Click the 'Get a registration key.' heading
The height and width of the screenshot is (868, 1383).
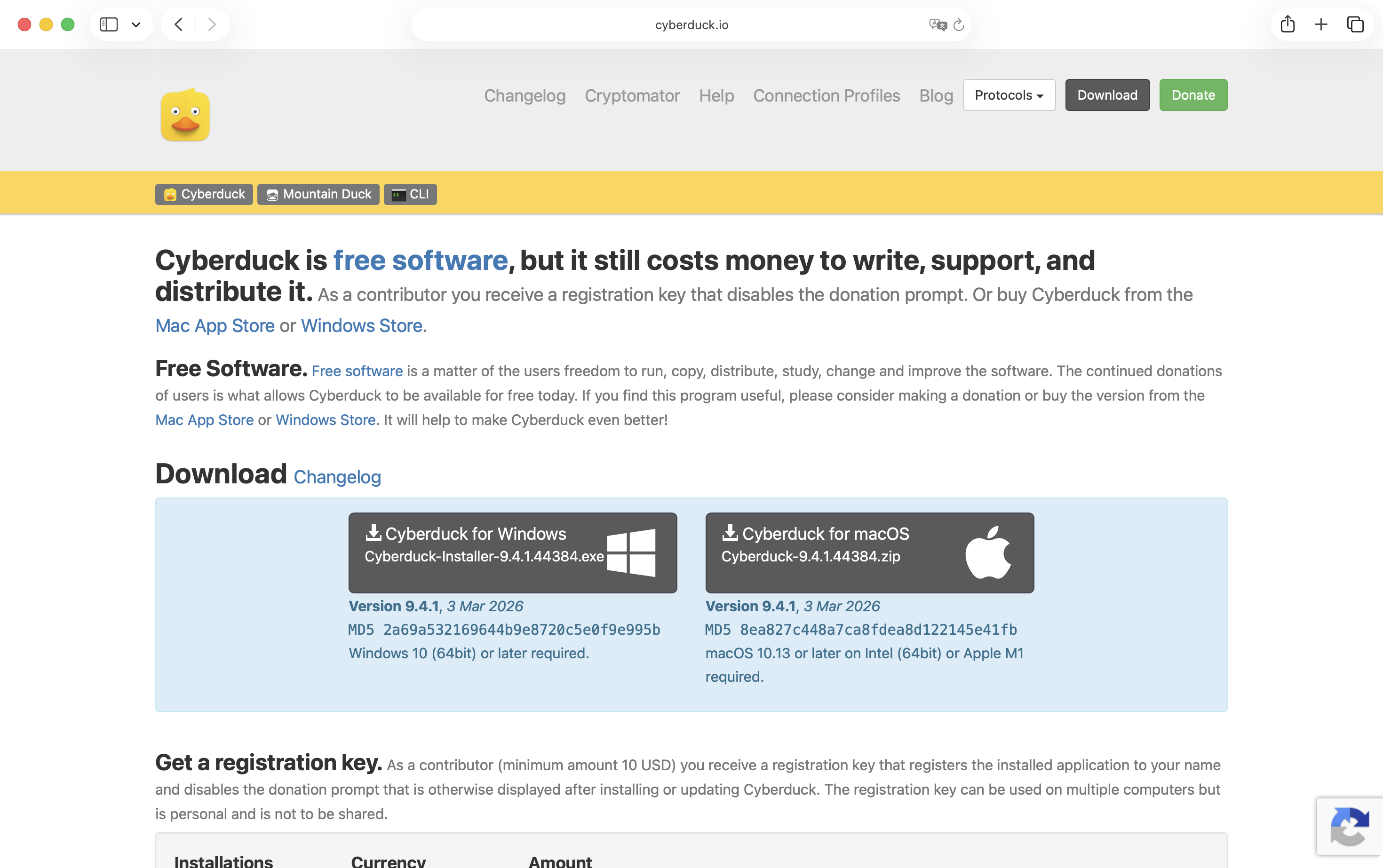(x=268, y=762)
